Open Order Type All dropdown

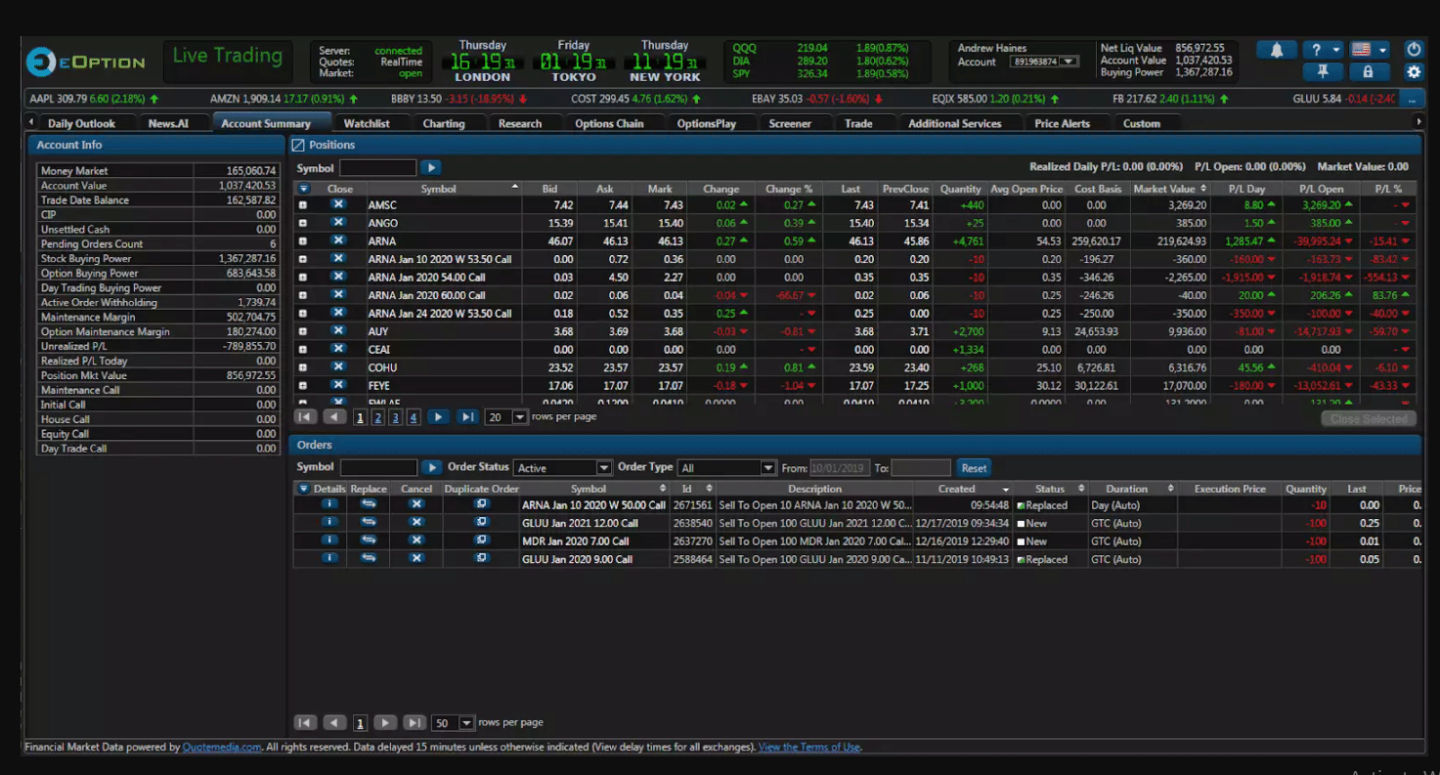pos(768,468)
